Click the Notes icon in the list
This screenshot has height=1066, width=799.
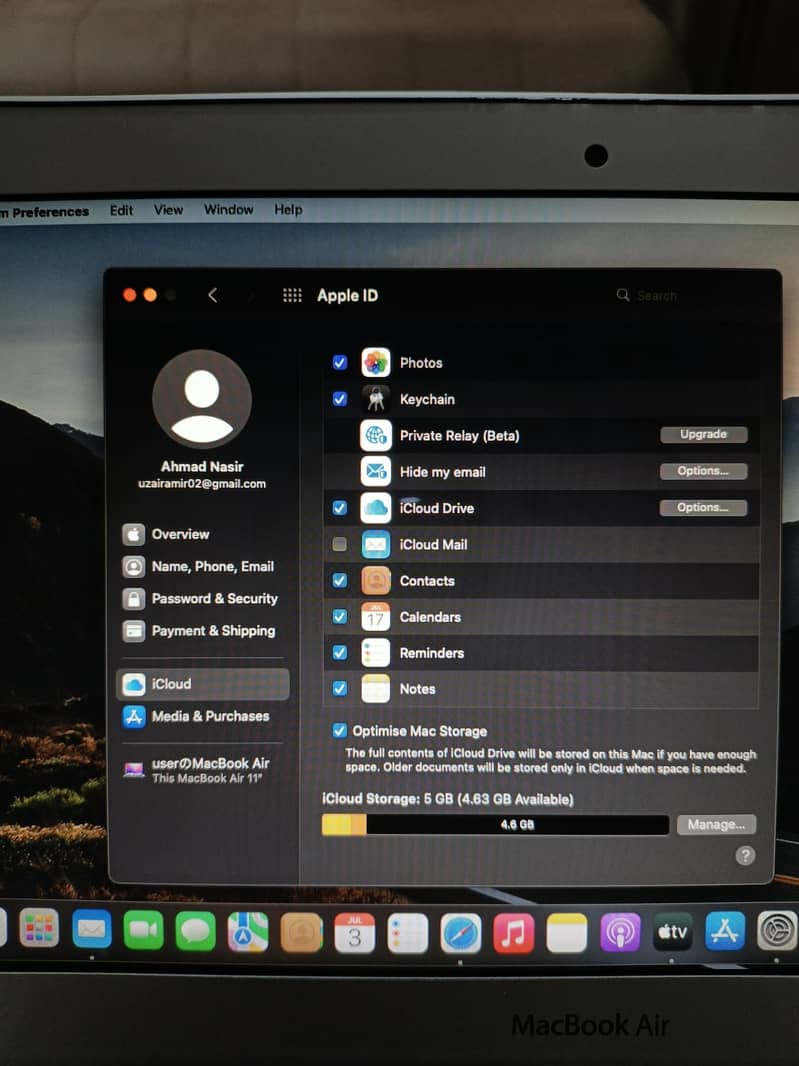(x=375, y=689)
